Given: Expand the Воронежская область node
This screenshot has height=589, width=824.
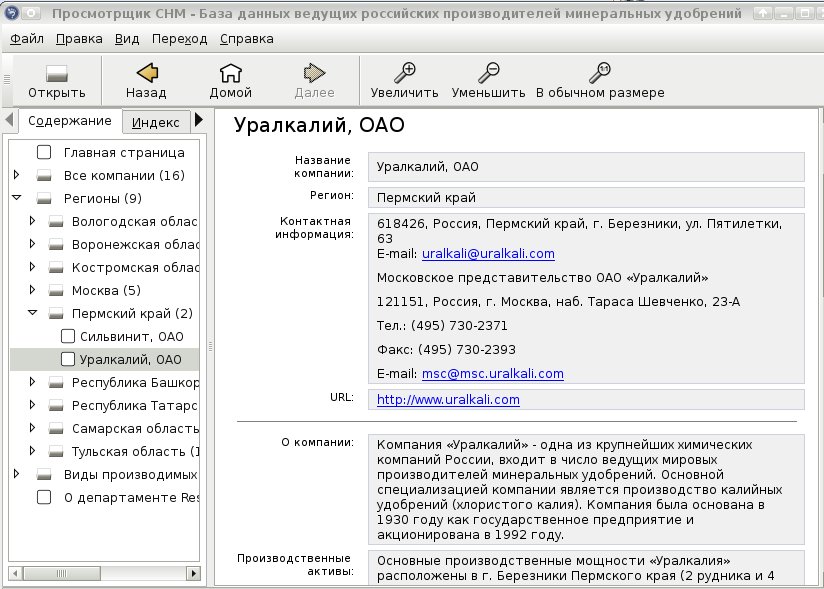Looking at the screenshot, I should click(x=32, y=244).
